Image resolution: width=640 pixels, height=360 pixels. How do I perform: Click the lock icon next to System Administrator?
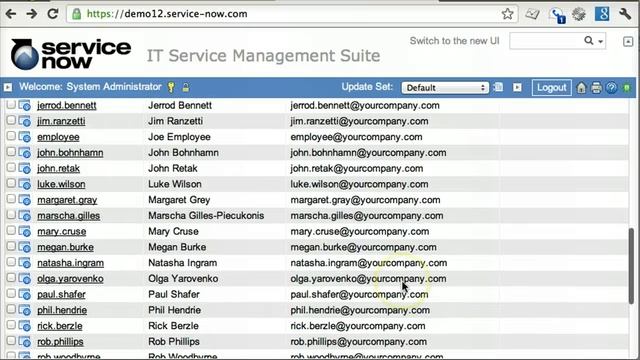click(186, 87)
